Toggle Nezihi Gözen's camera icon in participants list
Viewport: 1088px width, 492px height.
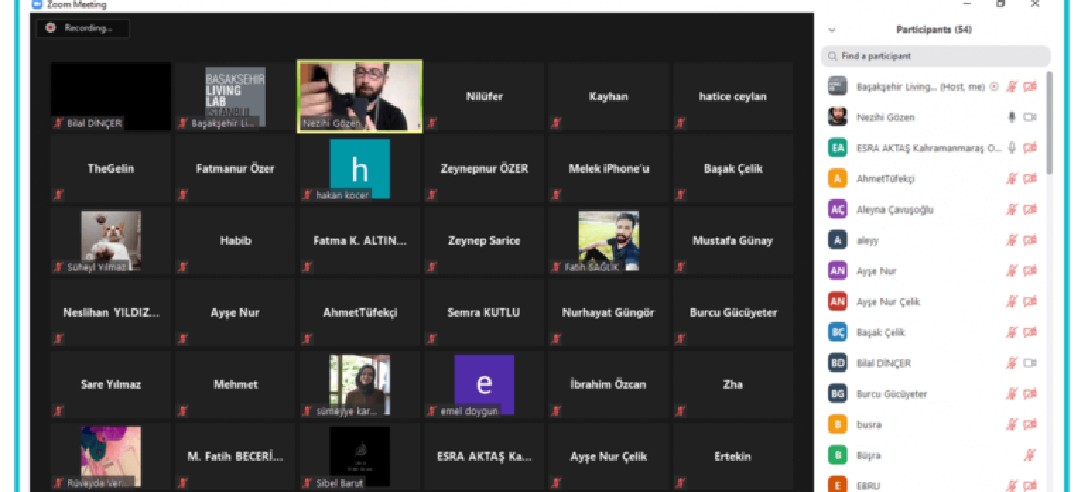1030,117
